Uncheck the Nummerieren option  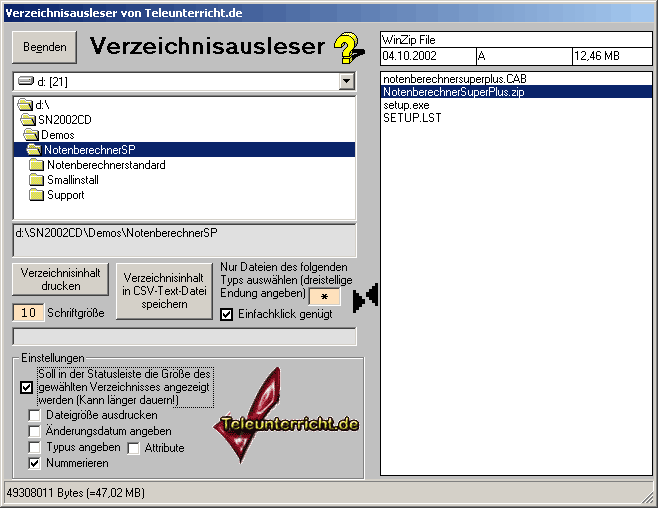point(35,463)
